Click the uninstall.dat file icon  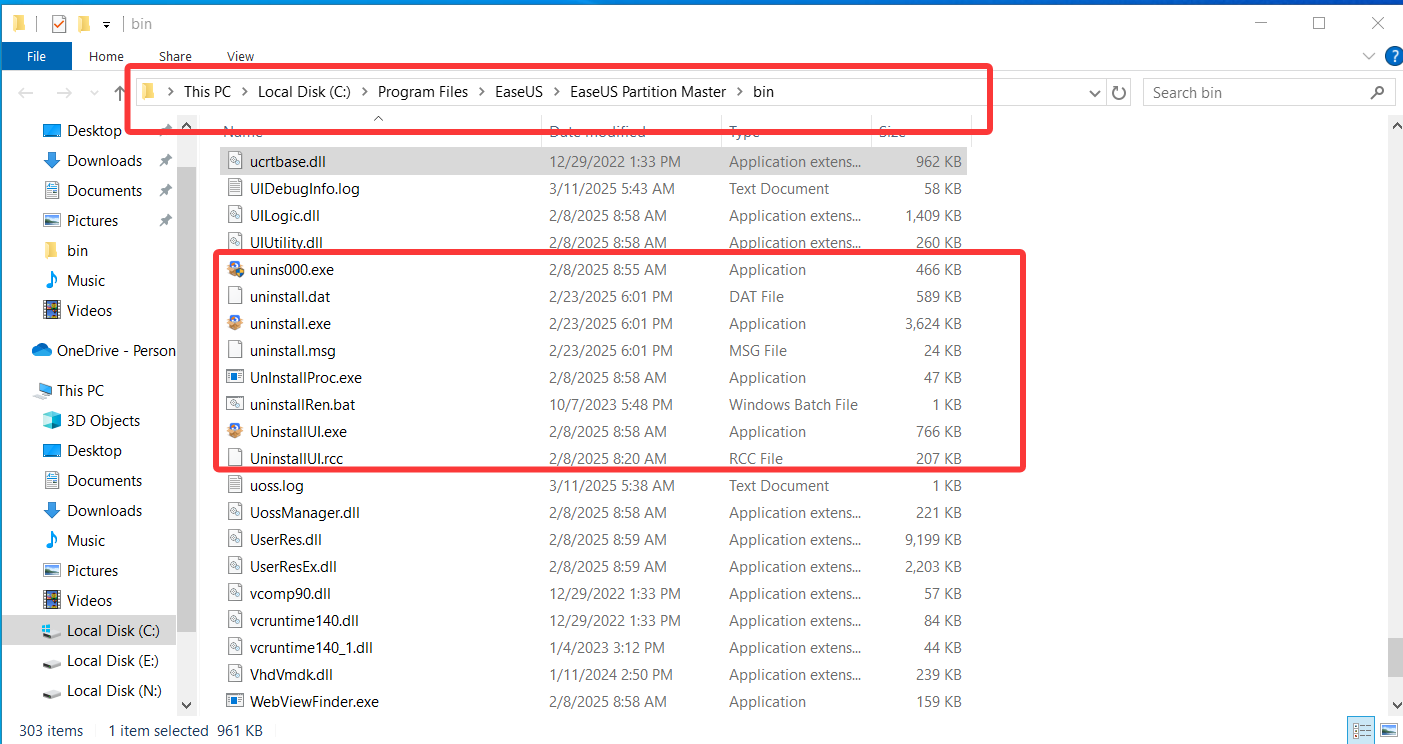pyautogui.click(x=236, y=297)
